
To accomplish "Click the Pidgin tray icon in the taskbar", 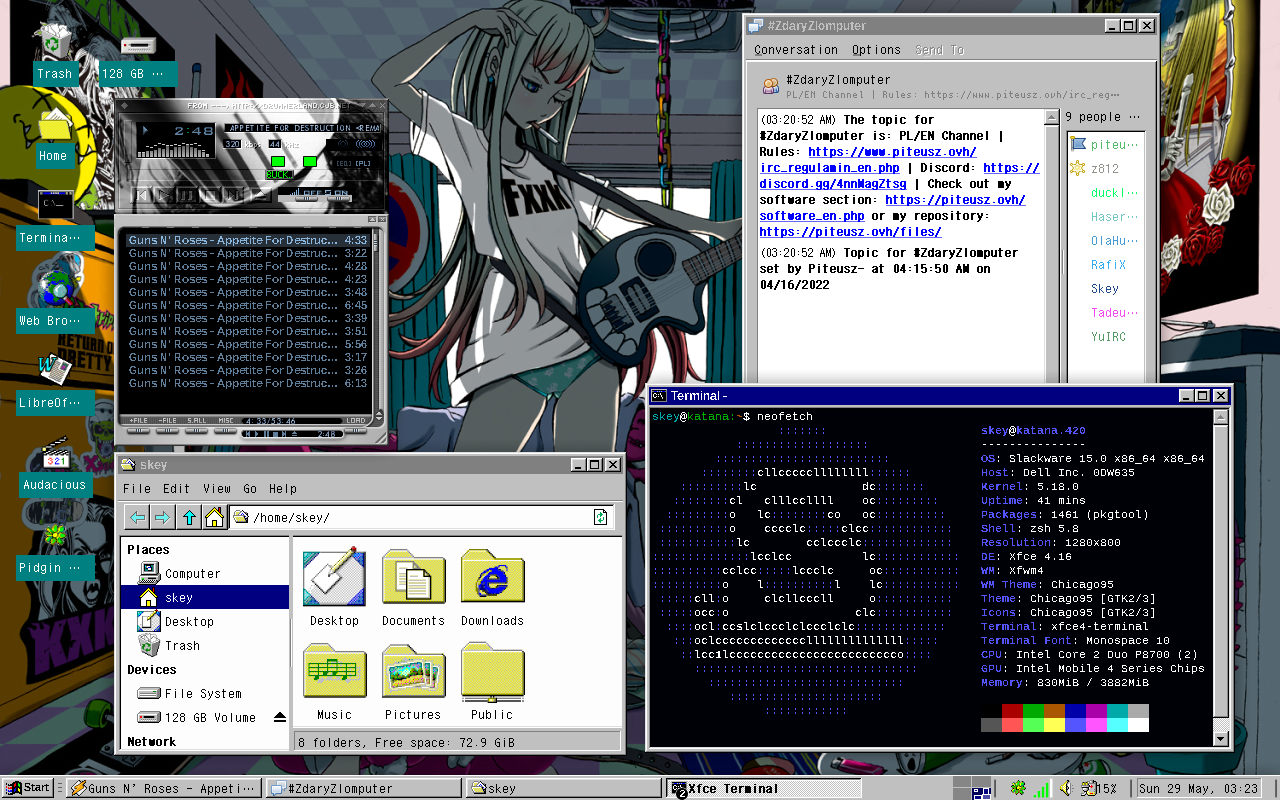I will coord(1018,788).
